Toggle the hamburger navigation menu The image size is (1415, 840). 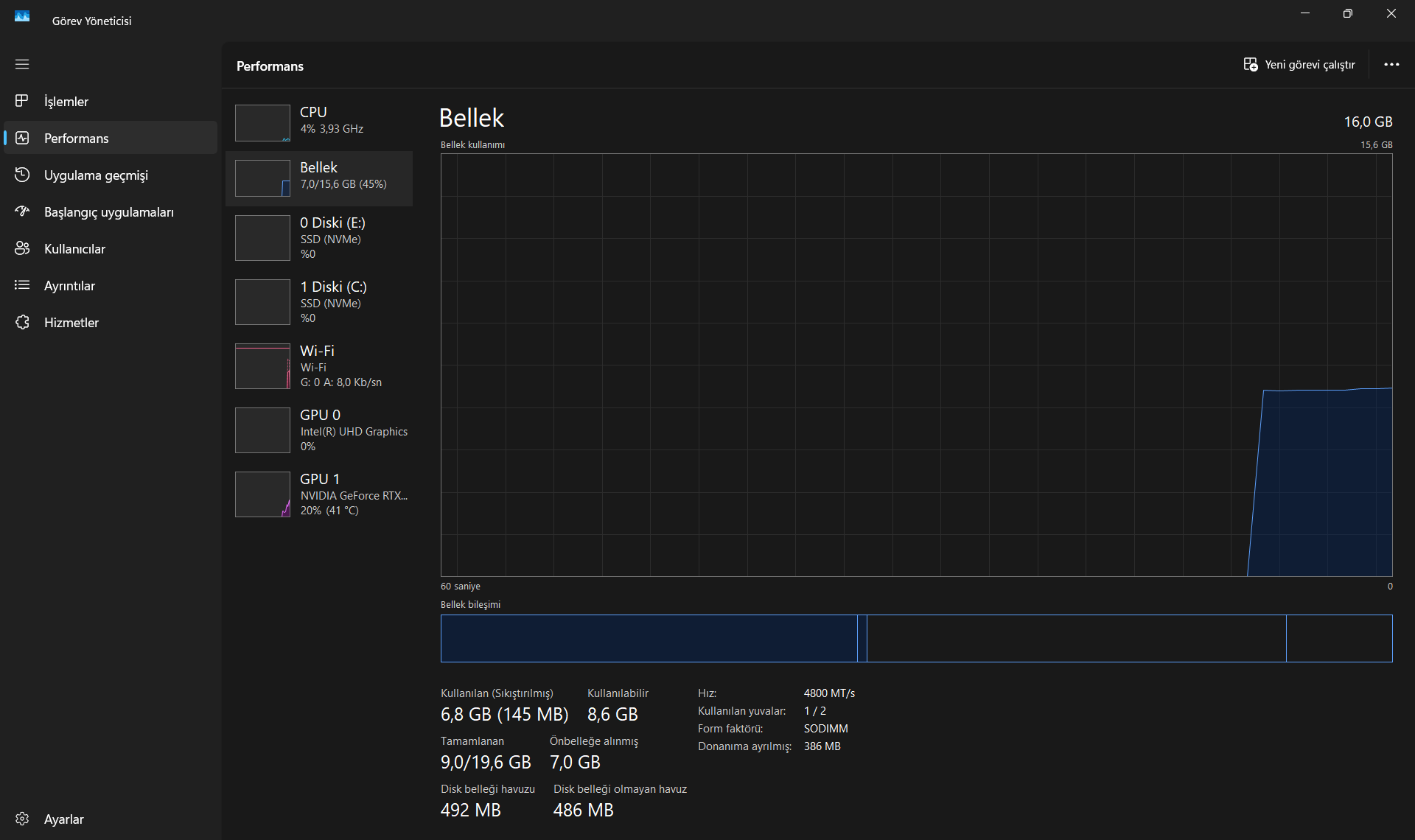pyautogui.click(x=22, y=64)
